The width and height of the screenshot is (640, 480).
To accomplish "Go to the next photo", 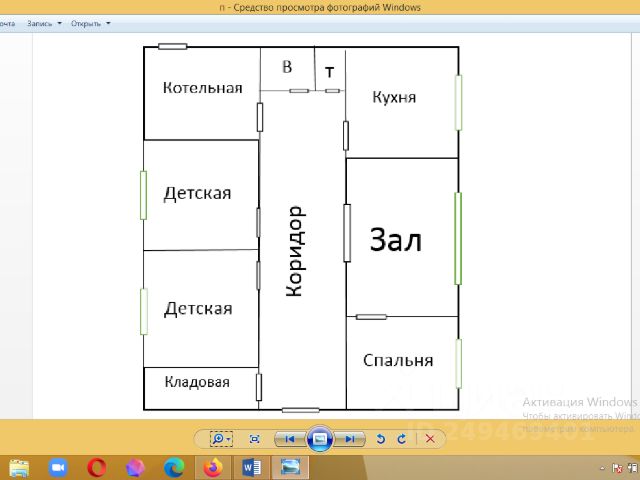I will tap(350, 438).
